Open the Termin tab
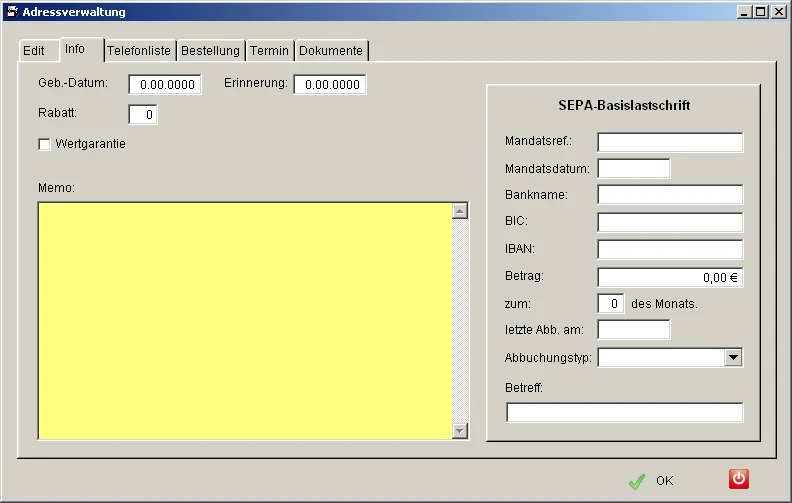 click(x=269, y=51)
